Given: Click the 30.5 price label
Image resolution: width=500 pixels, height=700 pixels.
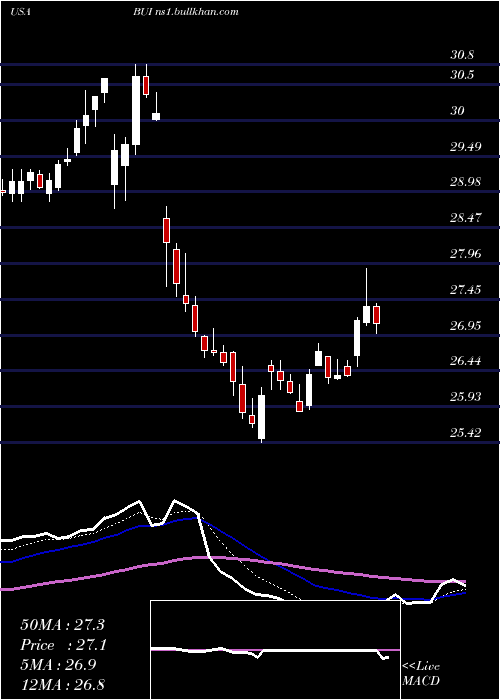Looking at the screenshot, I should [x=462, y=75].
